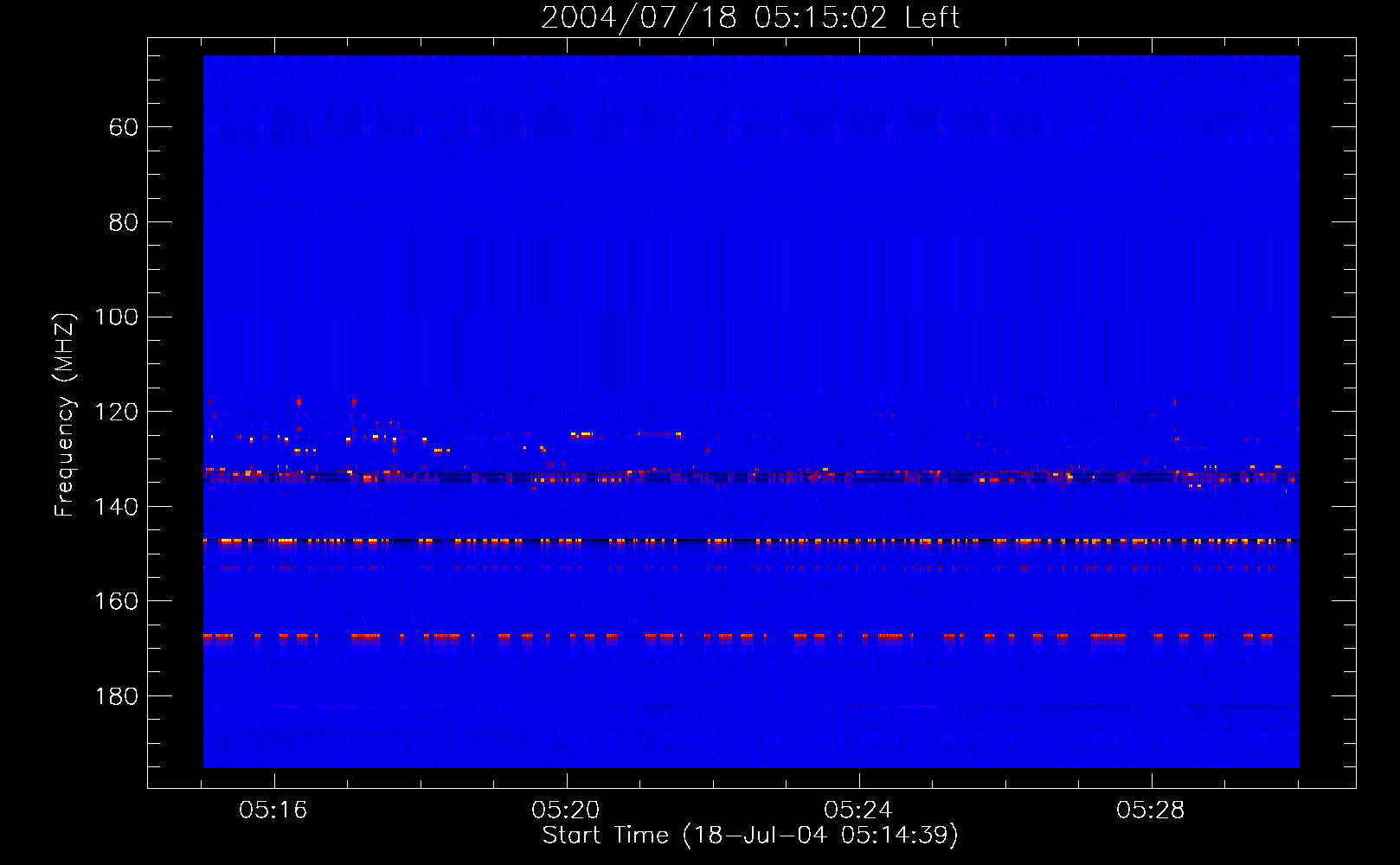Click the 120 frequency tick label
1400x865 pixels.
(116, 412)
